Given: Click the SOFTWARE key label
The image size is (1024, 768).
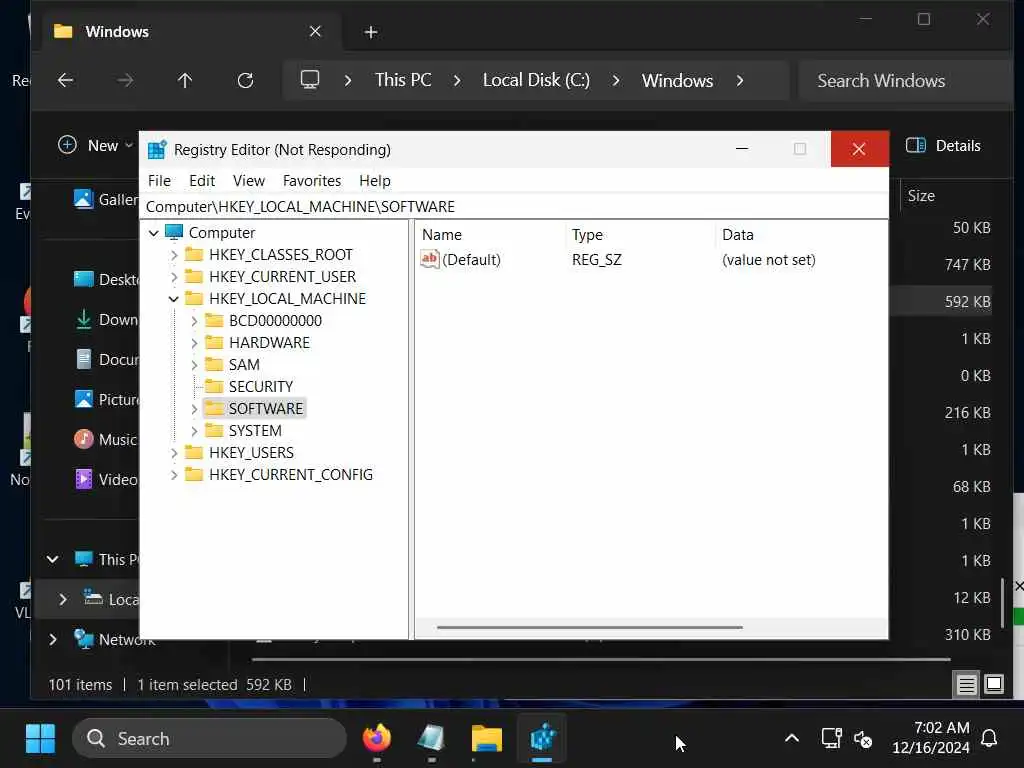Looking at the screenshot, I should [266, 409].
